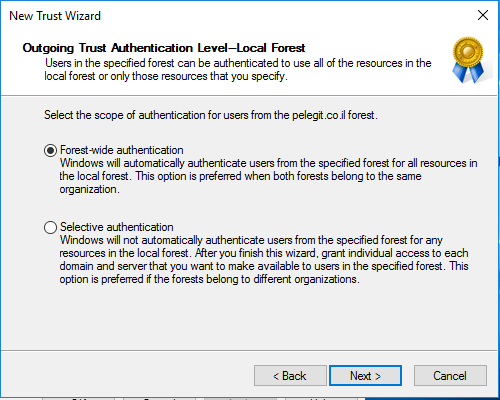Click the New Trust Wizard title bar
Screen dimensions: 500x400
tap(233, 15)
